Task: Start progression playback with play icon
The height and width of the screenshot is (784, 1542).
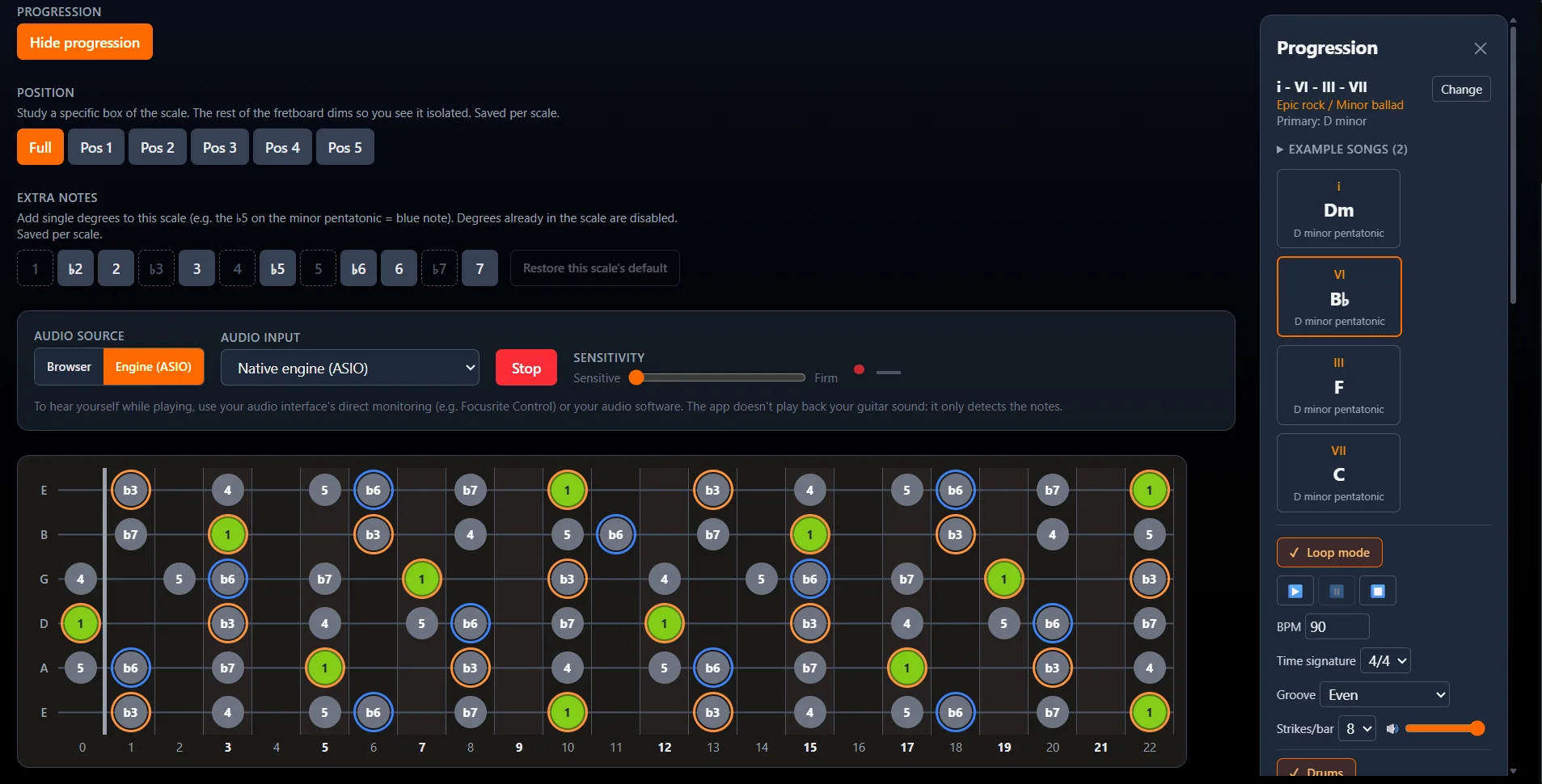Action: [x=1295, y=591]
